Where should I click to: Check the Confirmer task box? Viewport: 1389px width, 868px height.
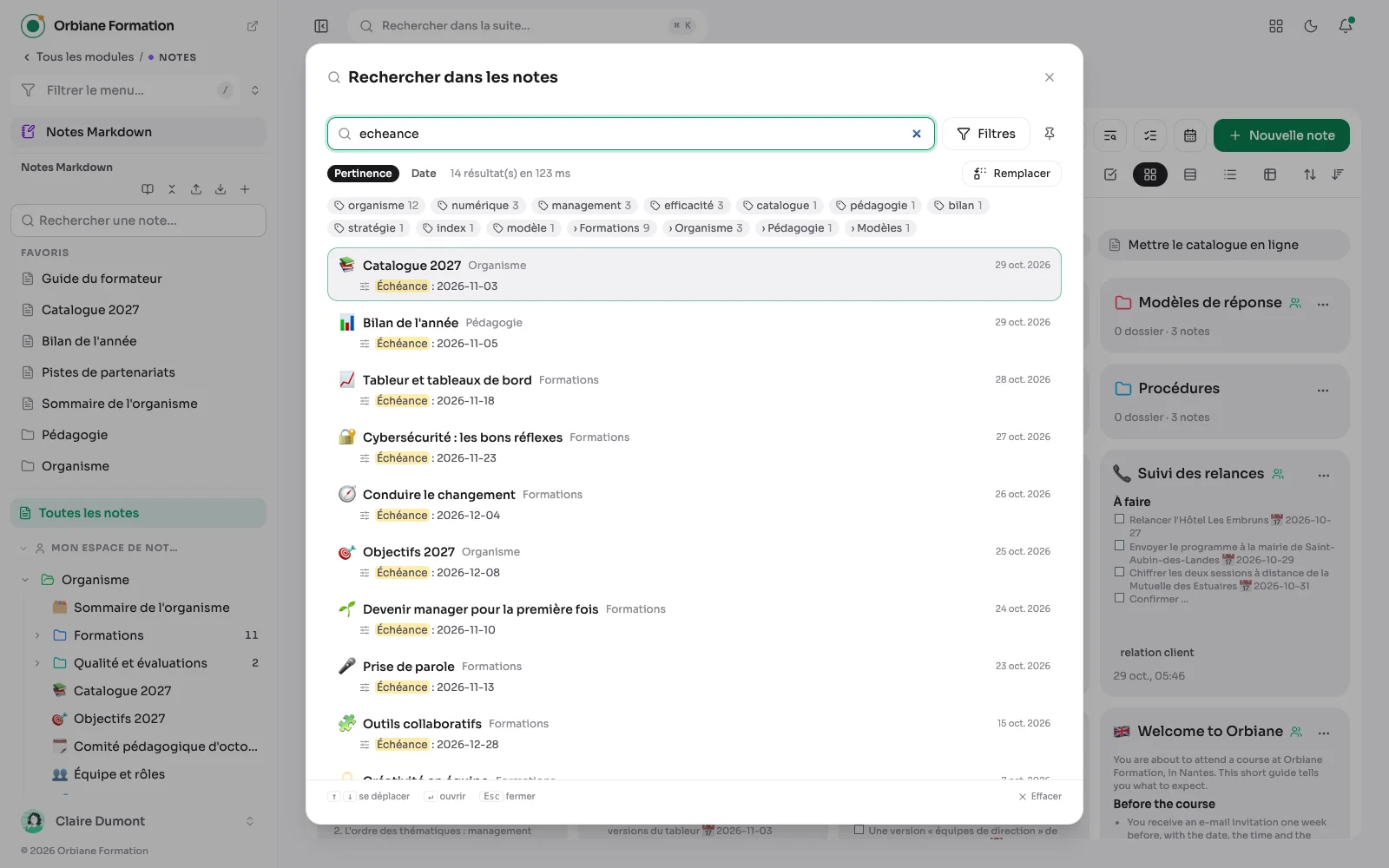click(x=1120, y=598)
